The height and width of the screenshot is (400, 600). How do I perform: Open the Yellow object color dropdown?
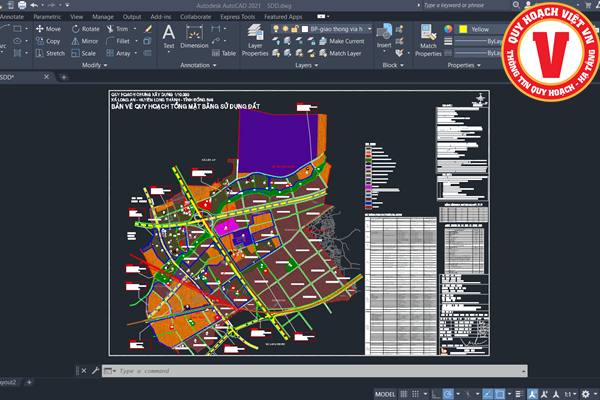[492, 29]
